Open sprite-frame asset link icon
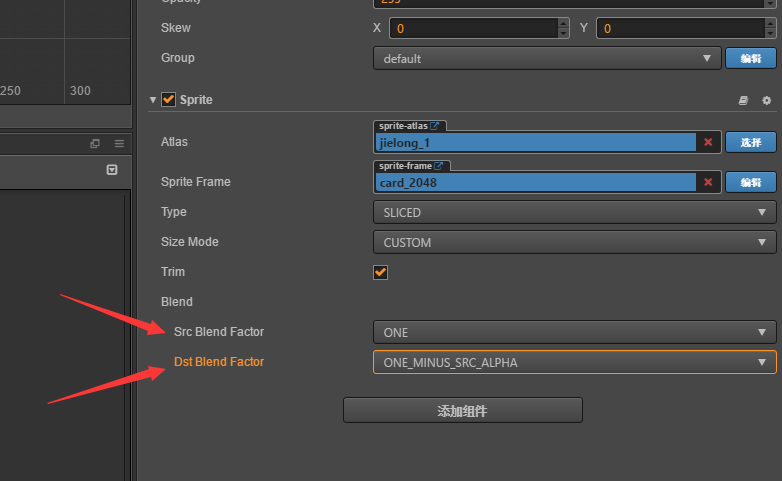782x481 pixels. [x=438, y=166]
